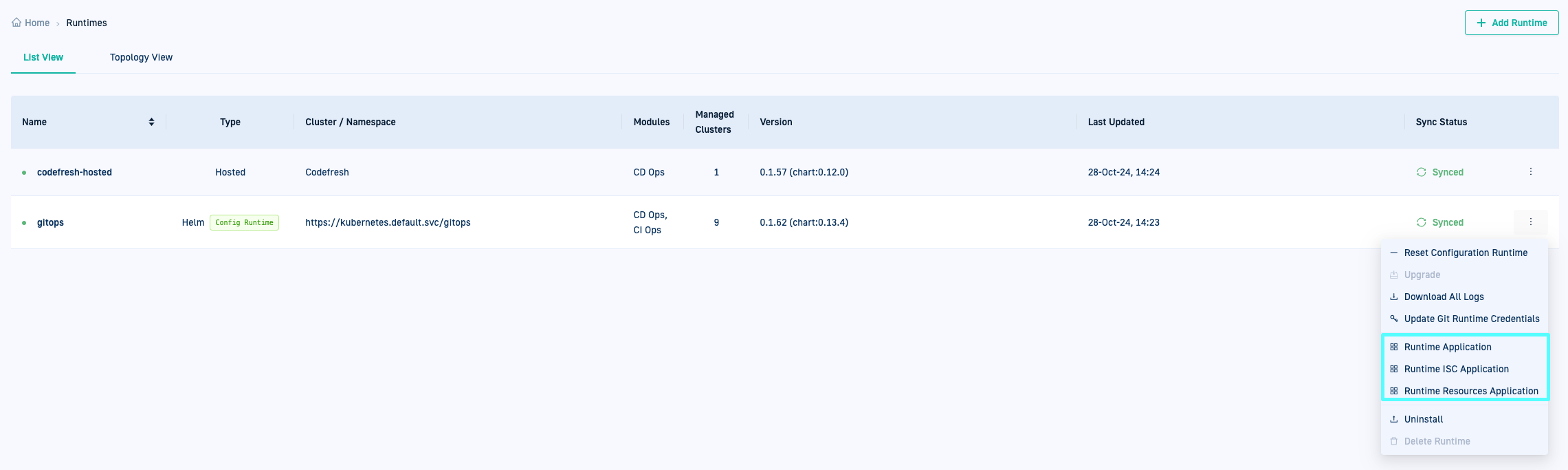Open the gitops runtime name link
1568x470 pixels.
pyautogui.click(x=50, y=222)
